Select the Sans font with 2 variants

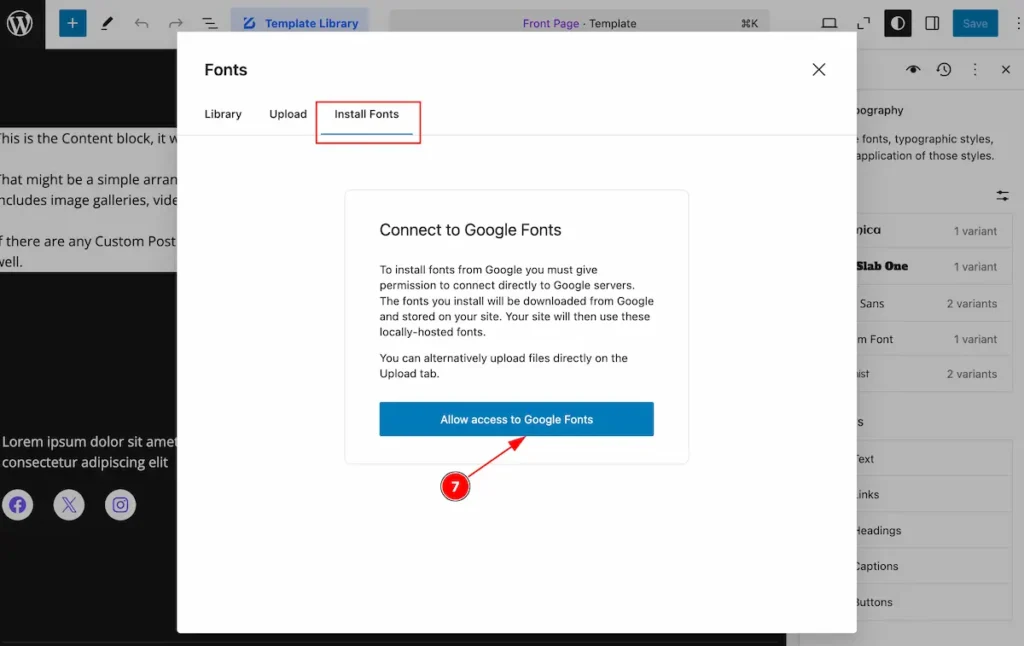[x=935, y=303]
